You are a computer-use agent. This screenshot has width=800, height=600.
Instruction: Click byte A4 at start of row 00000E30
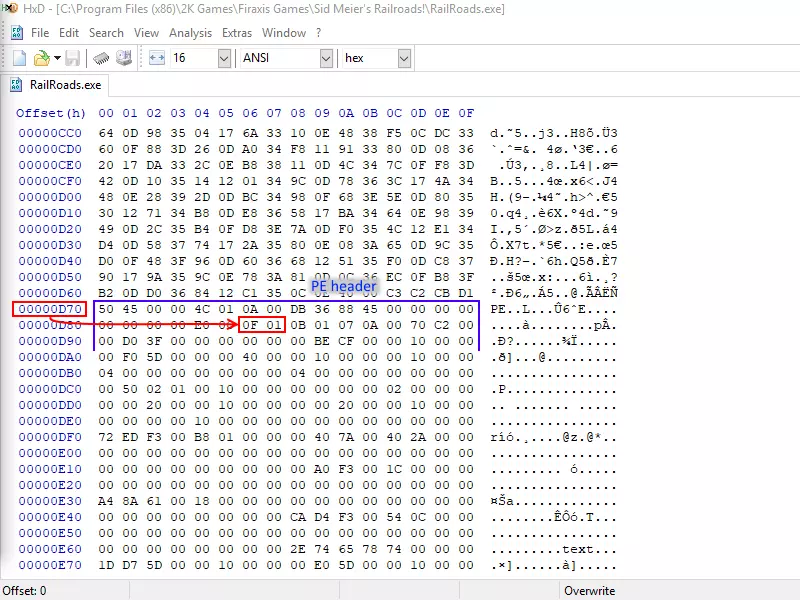click(x=106, y=501)
